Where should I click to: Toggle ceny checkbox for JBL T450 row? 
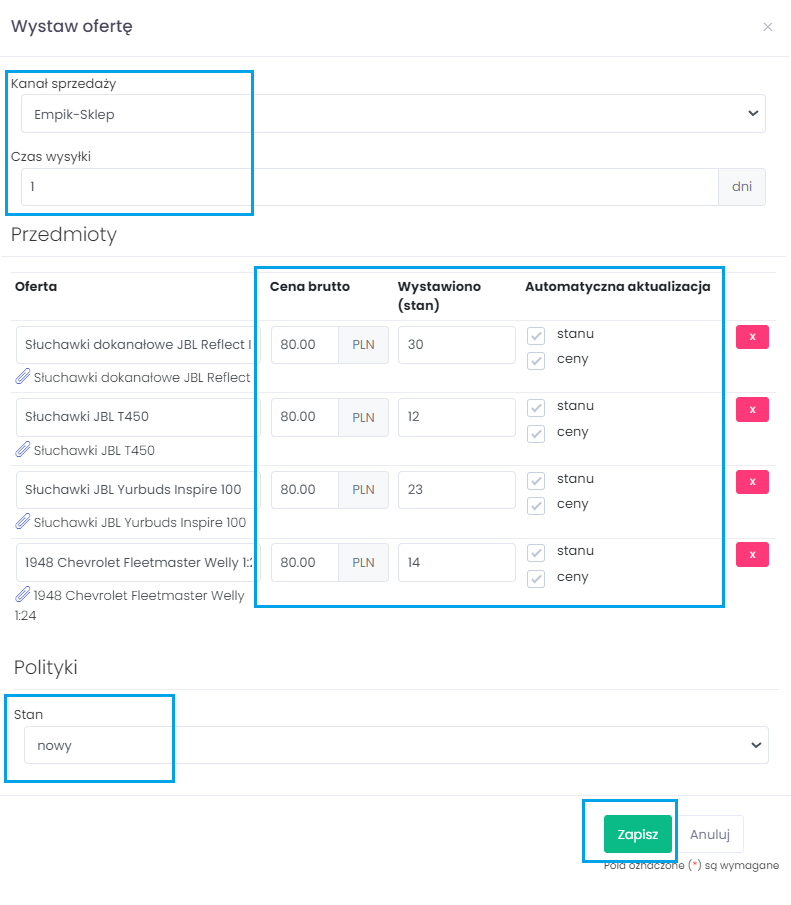click(536, 433)
